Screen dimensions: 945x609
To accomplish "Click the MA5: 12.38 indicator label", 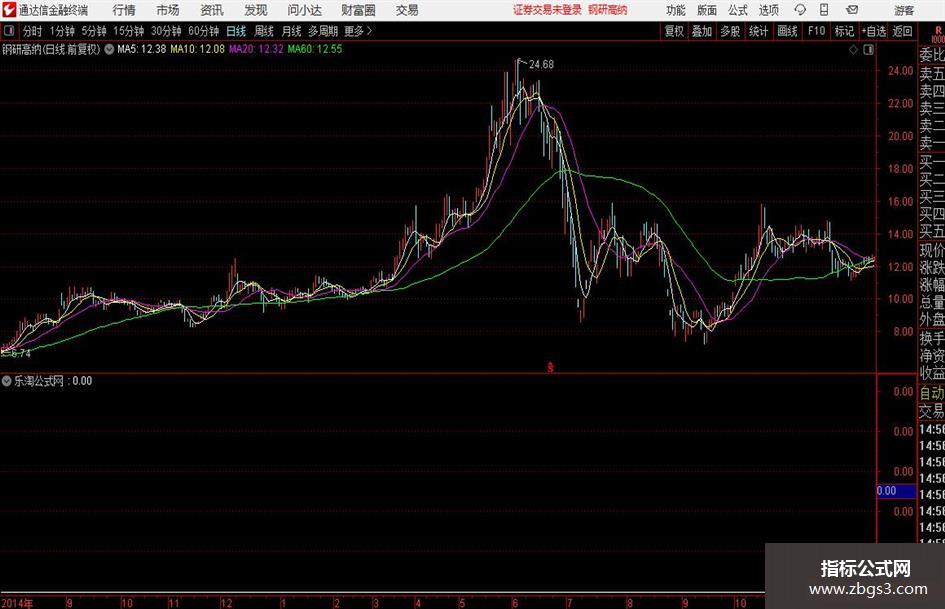I will click(x=141, y=49).
